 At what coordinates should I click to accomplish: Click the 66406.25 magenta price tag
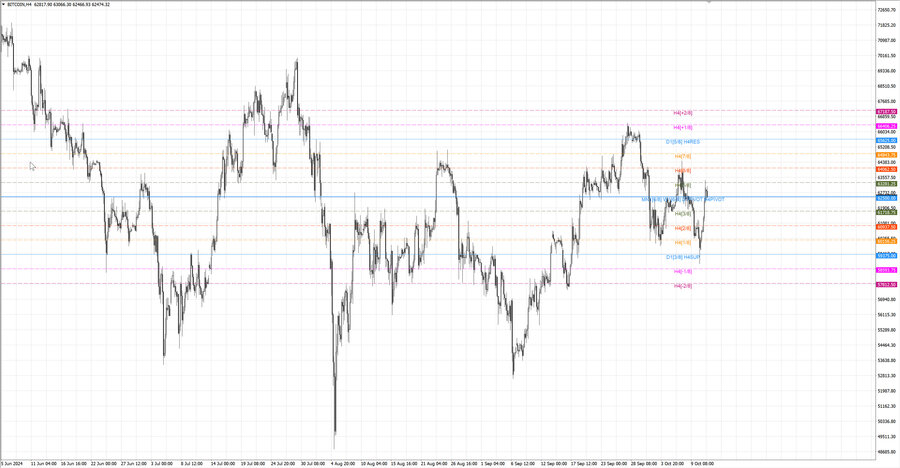[887, 126]
